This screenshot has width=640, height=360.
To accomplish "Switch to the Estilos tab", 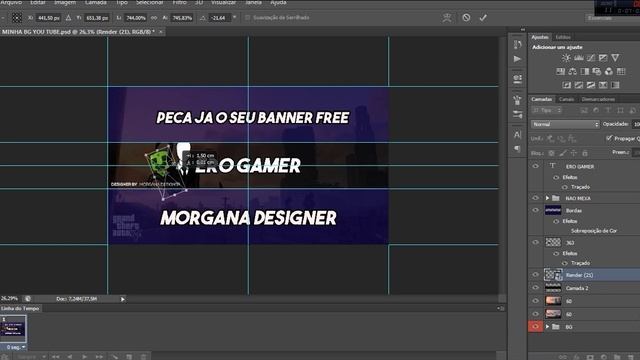I will 563,37.
